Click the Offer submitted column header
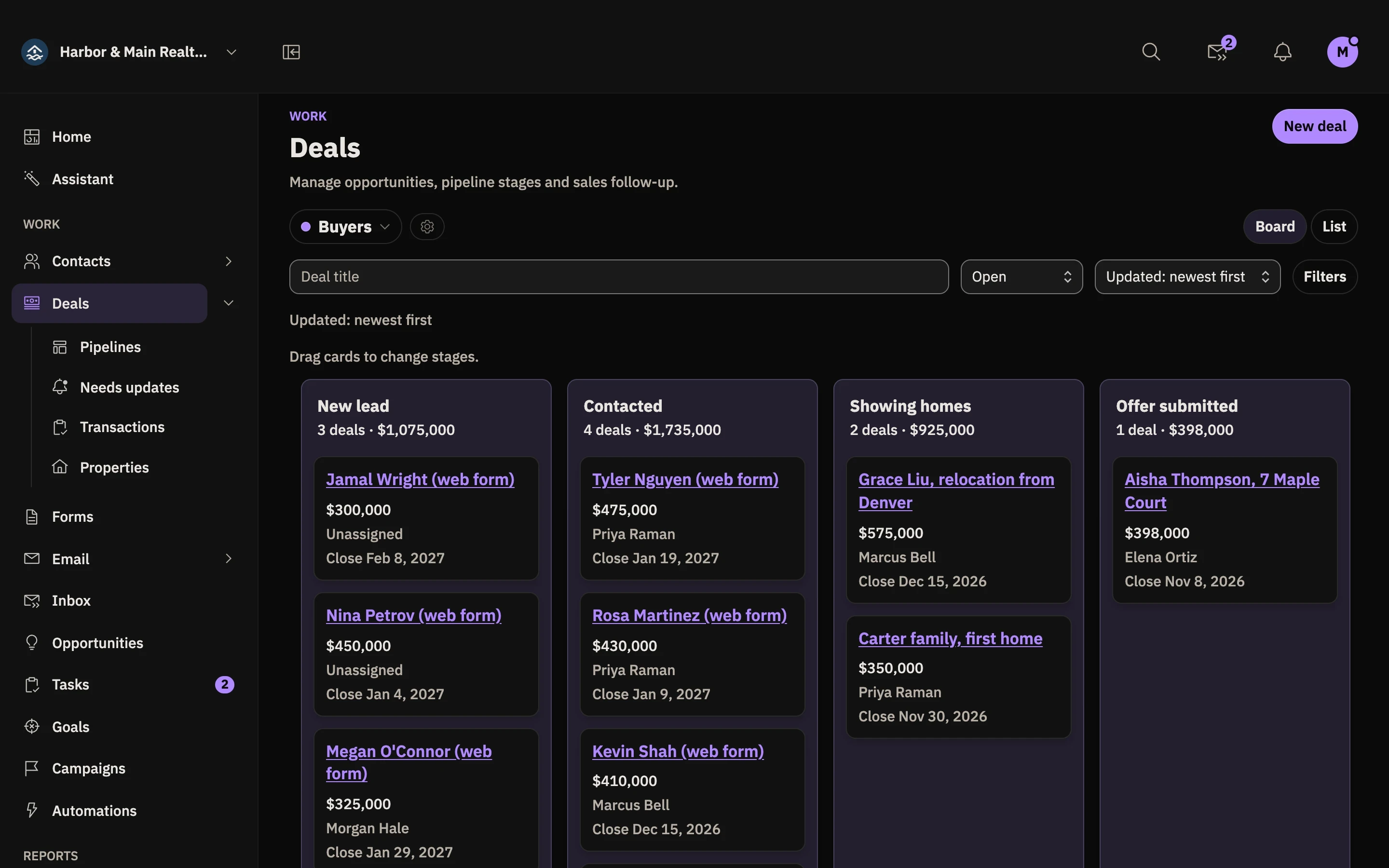This screenshot has width=1389, height=868. [1177, 407]
